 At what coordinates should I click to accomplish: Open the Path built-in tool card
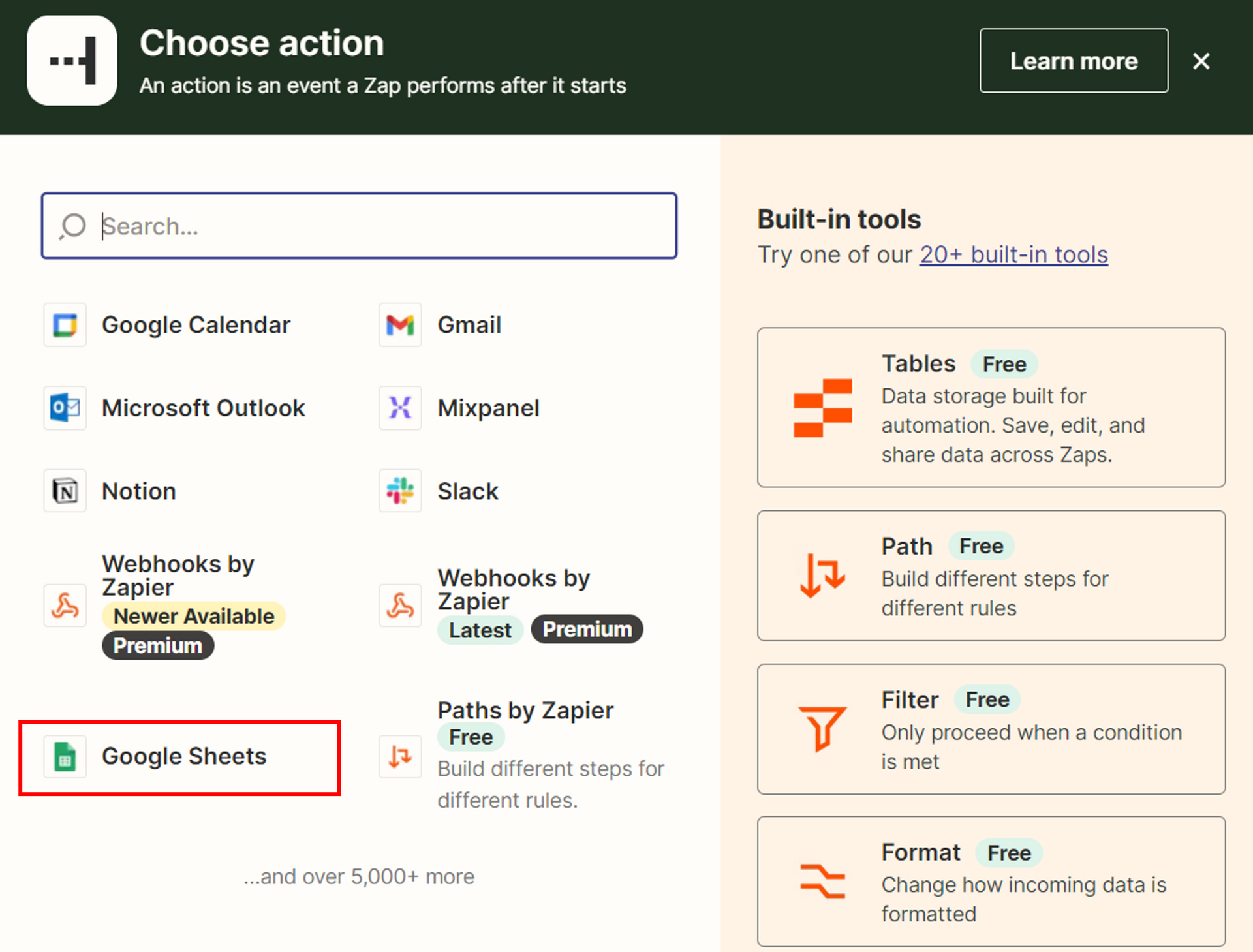tap(991, 576)
